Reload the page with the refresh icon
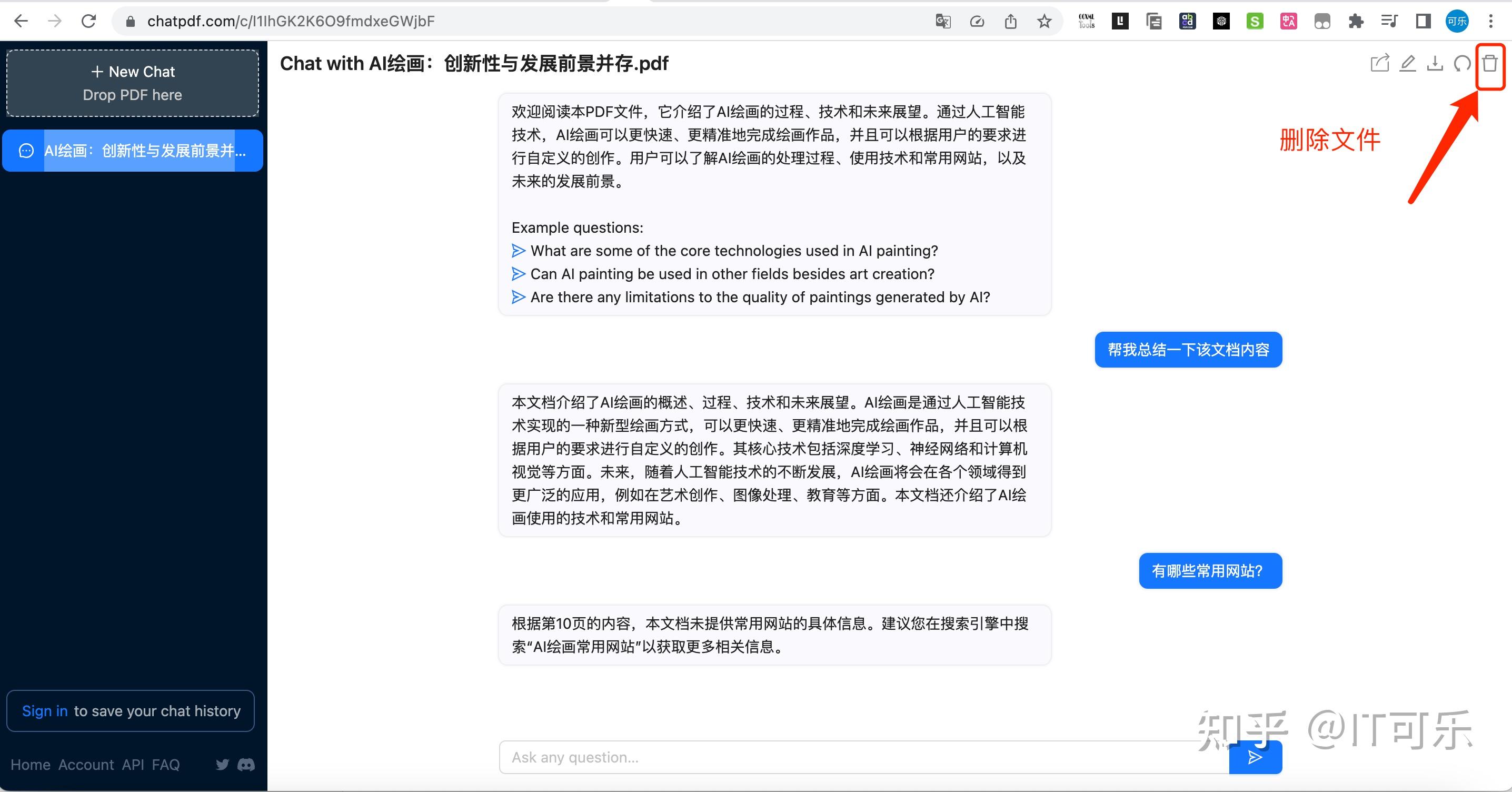Viewport: 1512px width, 792px height. [x=88, y=21]
